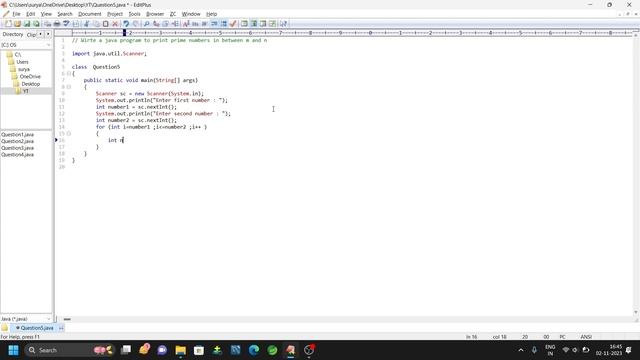The height and width of the screenshot is (360, 640).
Task: Open the Search menu
Action: coord(64,14)
